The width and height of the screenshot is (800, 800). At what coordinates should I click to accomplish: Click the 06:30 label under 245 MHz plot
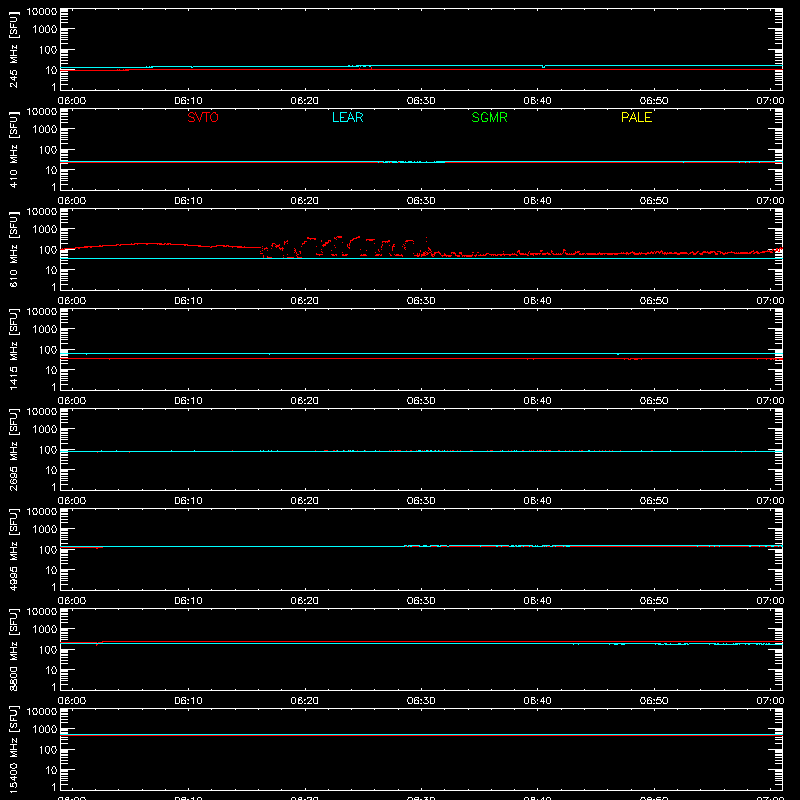click(x=421, y=101)
